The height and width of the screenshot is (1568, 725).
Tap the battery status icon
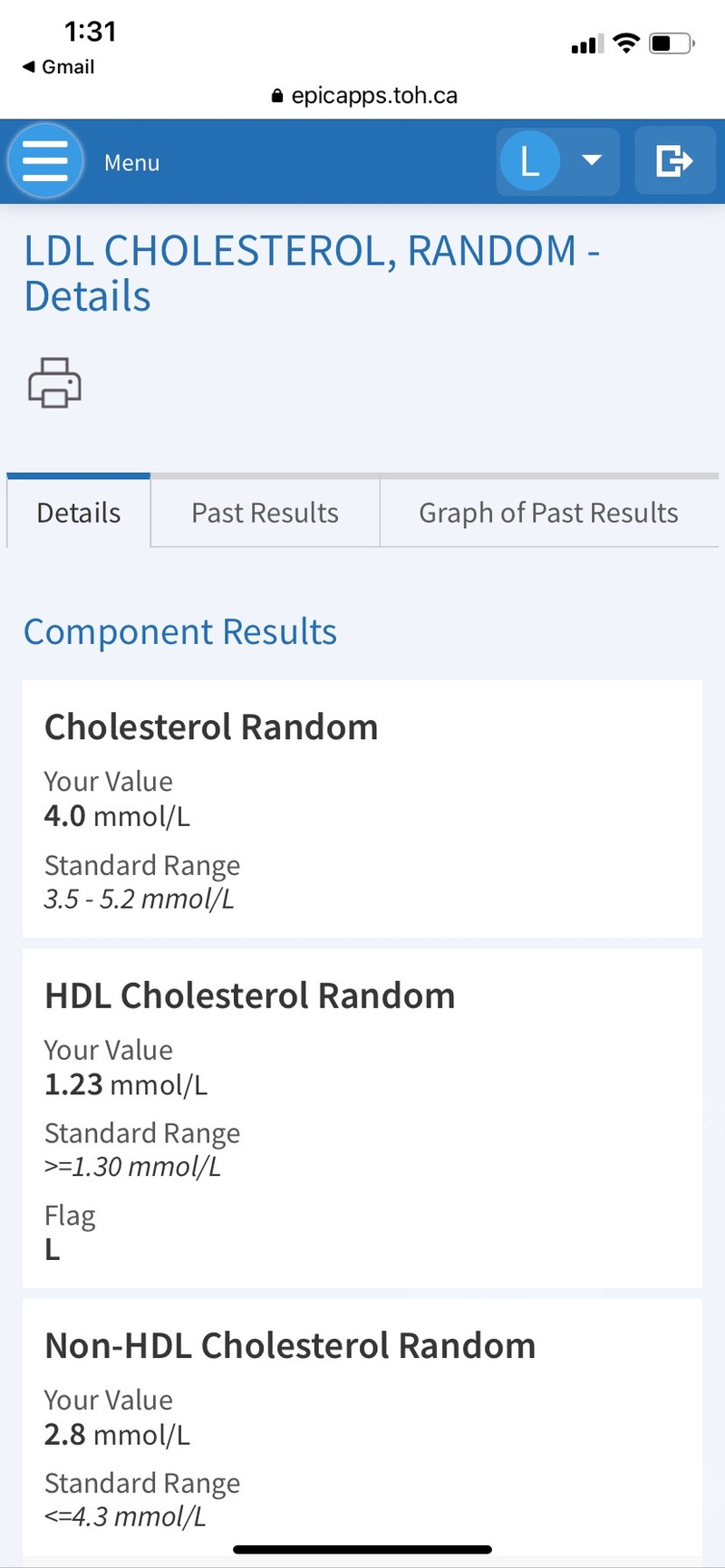click(x=672, y=43)
